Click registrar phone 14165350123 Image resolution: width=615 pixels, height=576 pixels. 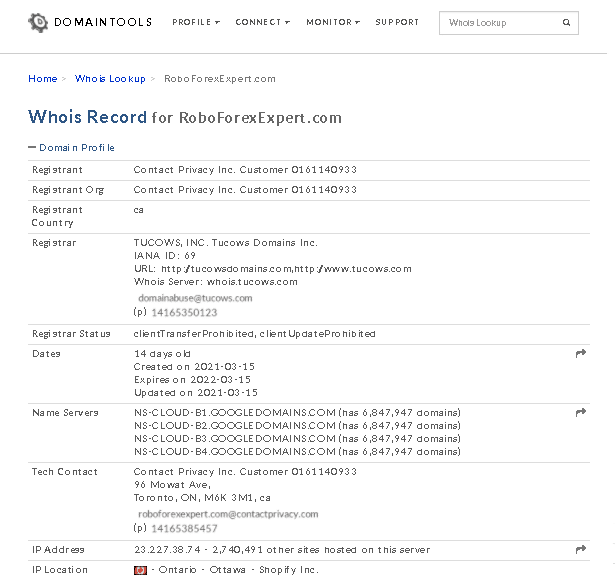coord(184,313)
